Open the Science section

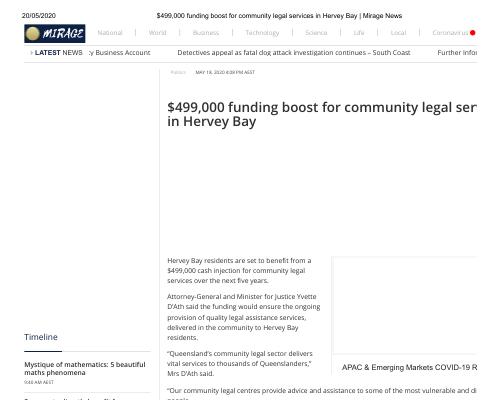point(316,33)
